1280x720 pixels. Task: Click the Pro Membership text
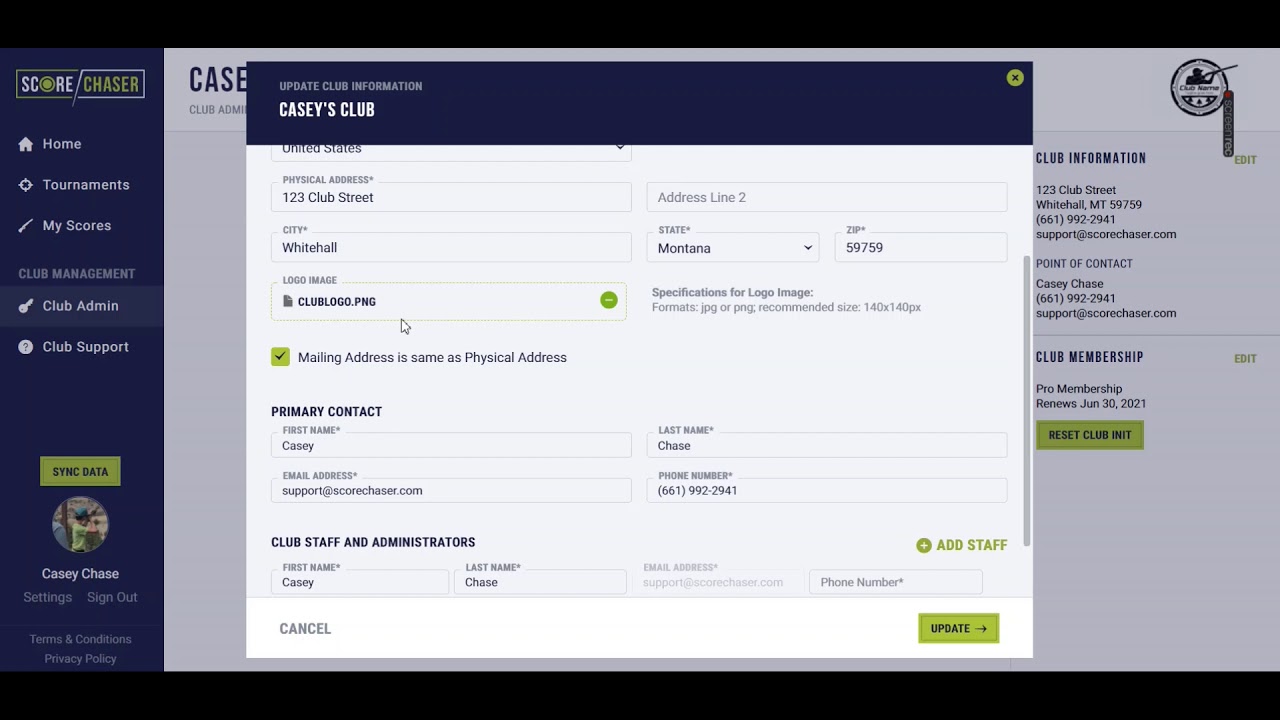point(1079,389)
